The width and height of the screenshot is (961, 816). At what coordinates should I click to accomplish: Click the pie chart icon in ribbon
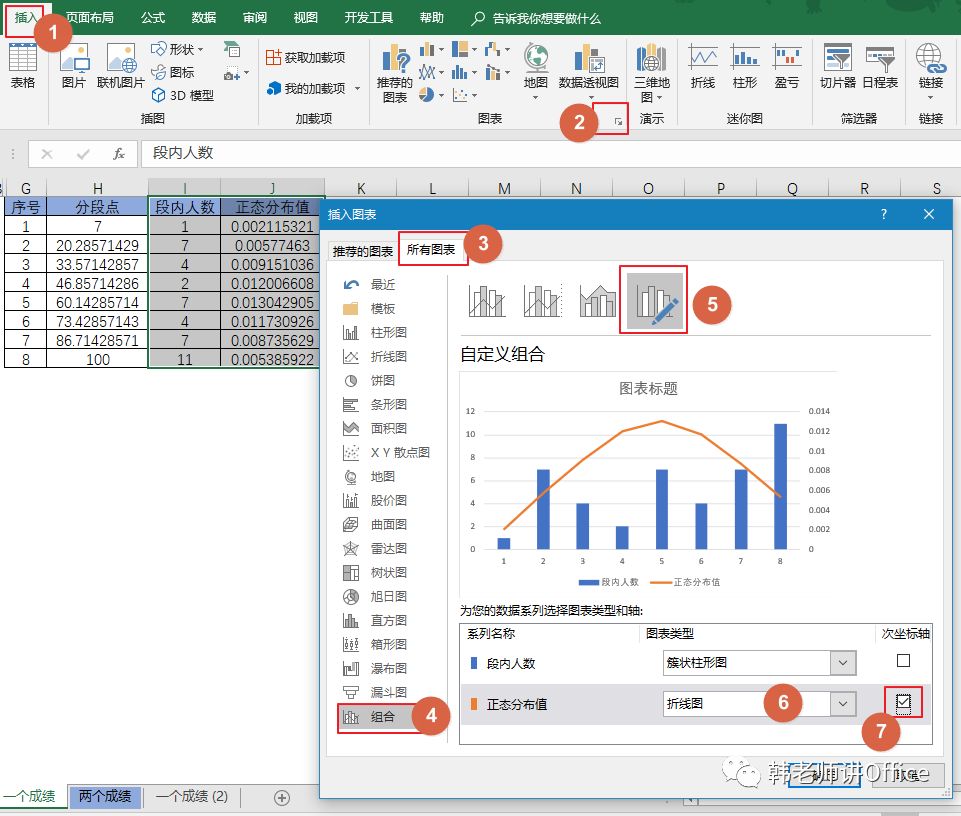[427, 95]
